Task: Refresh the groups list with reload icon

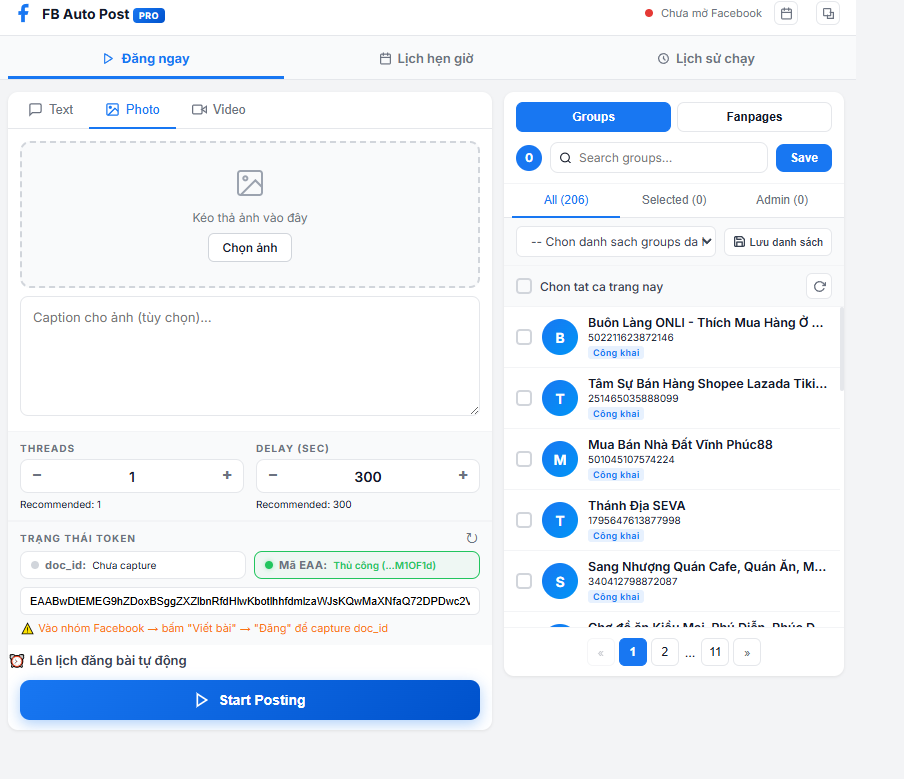Action: [x=819, y=287]
